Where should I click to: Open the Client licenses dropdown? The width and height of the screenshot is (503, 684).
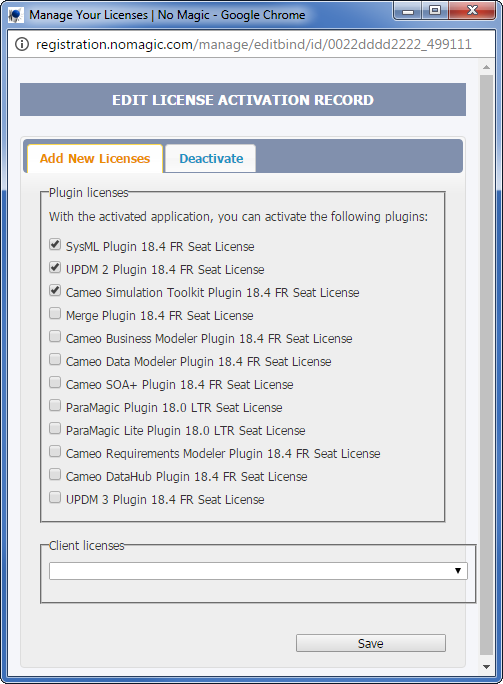pyautogui.click(x=258, y=571)
